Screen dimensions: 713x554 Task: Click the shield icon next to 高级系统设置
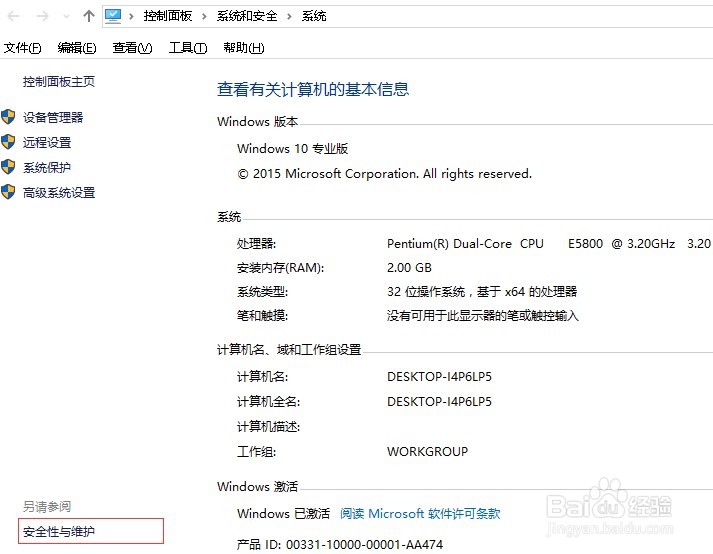pyautogui.click(x=8, y=192)
